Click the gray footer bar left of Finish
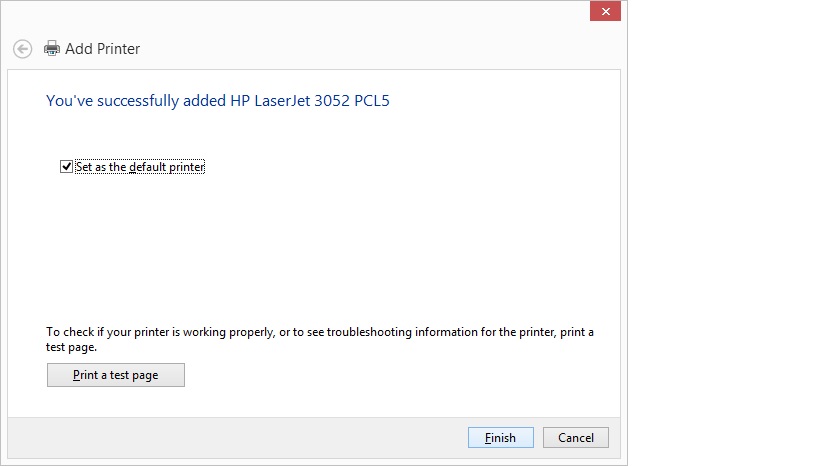The image size is (819, 466). (x=235, y=438)
